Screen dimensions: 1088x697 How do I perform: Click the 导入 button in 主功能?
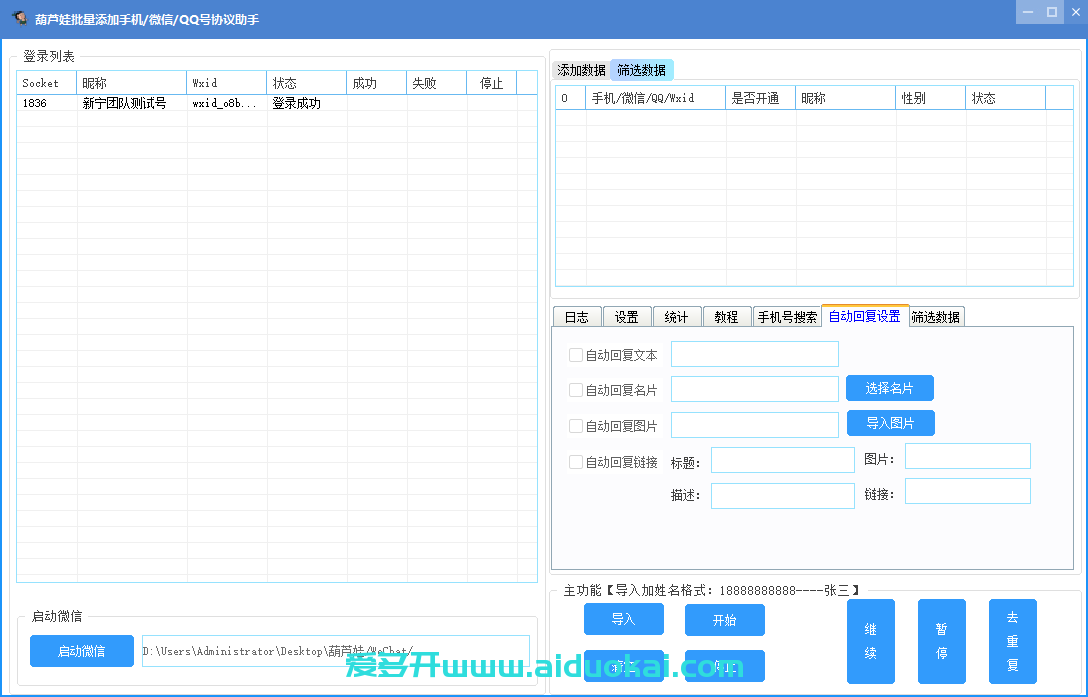624,619
